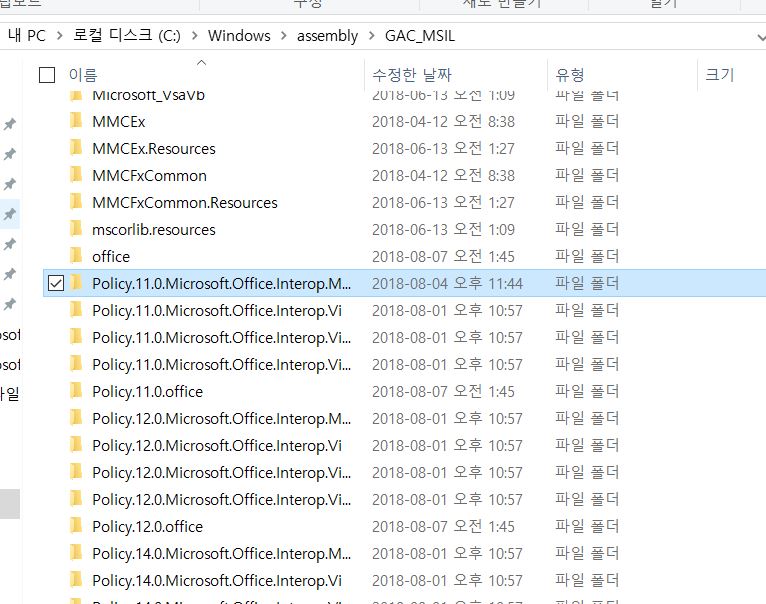Select the MMCEx folder name
This screenshot has width=766, height=604.
[119, 121]
